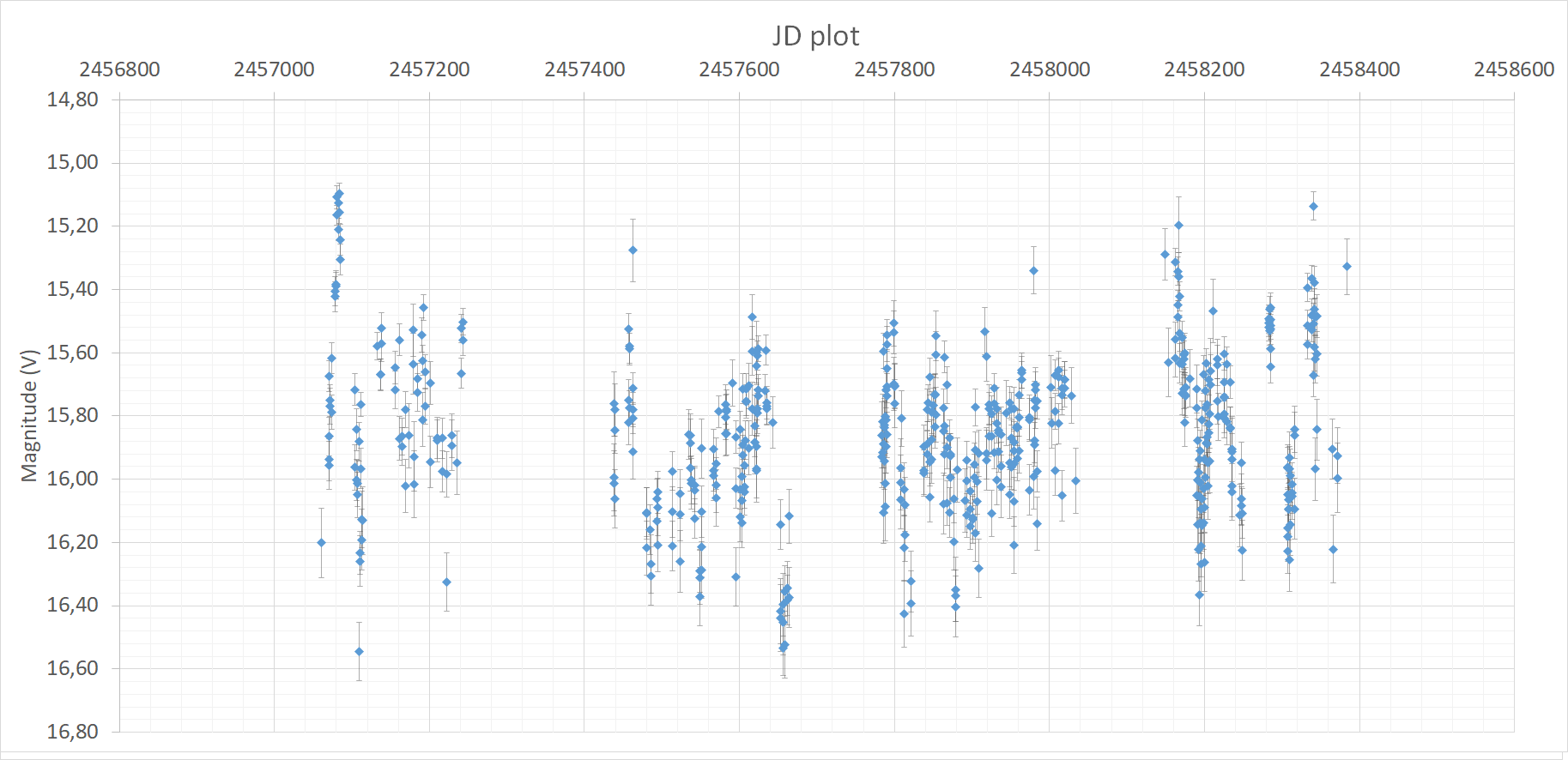1568x760 pixels.
Task: Click y-axis label 16,00
Action: pyautogui.click(x=73, y=479)
